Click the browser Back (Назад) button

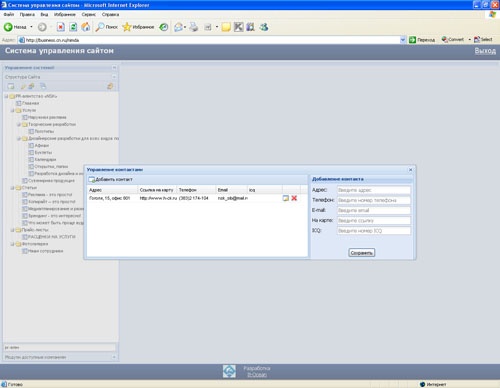tap(15, 27)
